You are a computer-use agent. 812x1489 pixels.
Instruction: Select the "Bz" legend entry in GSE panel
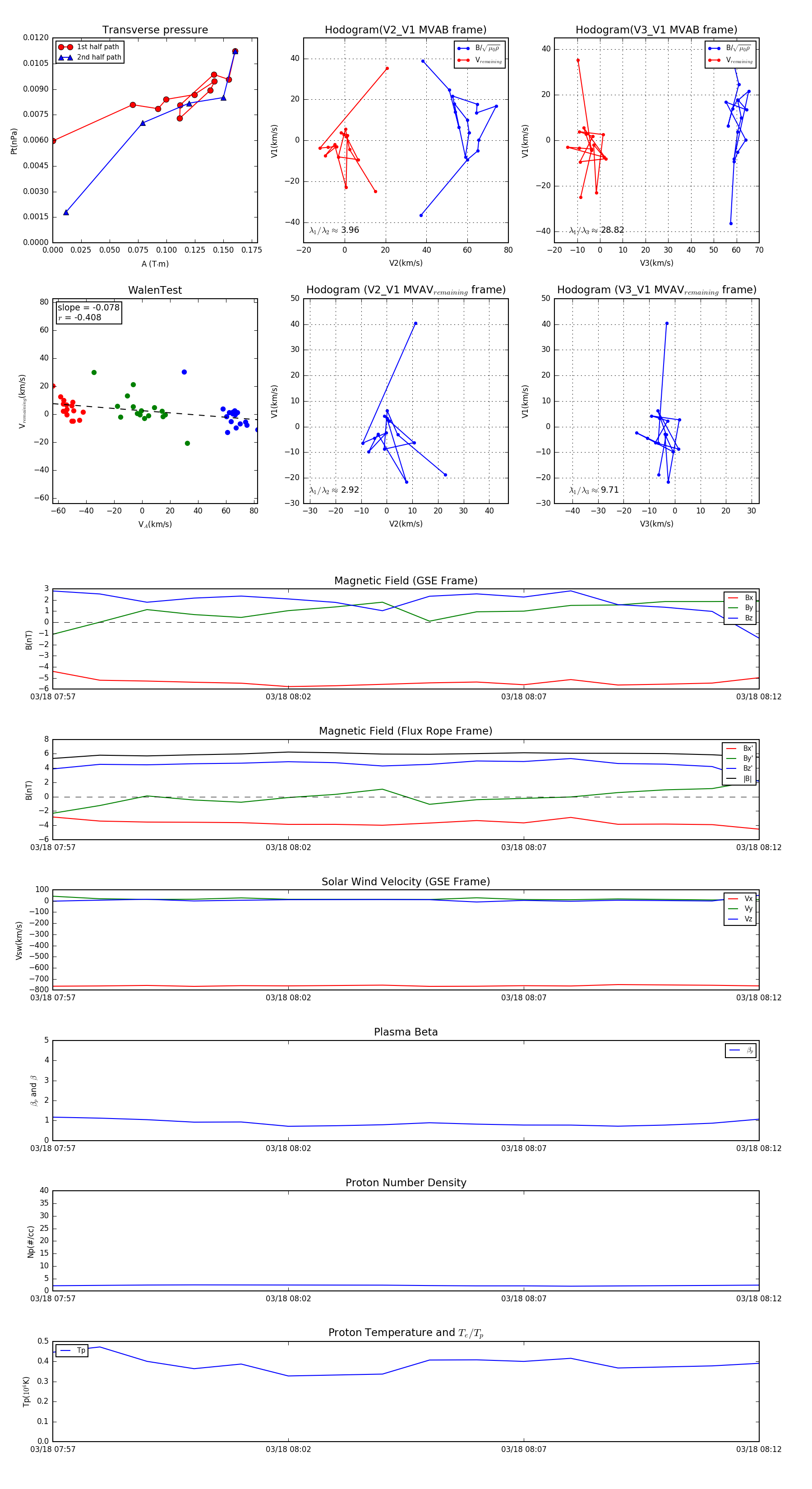pos(741,619)
